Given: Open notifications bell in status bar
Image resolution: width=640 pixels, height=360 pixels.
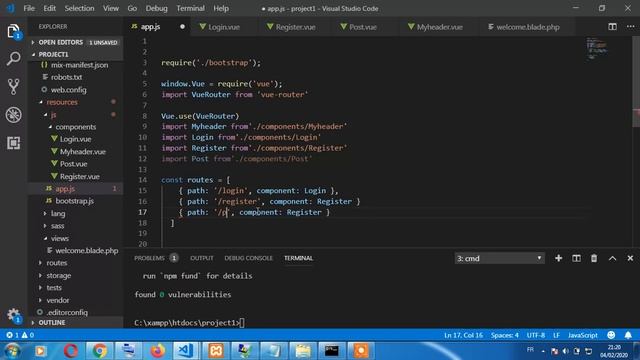Looking at the screenshot, I should 628,335.
